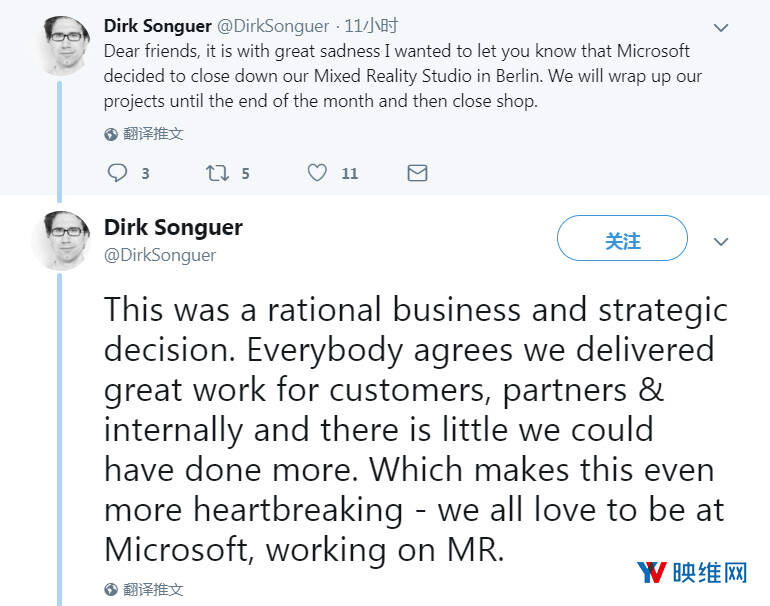
Task: Click Dirk Songuer name in first tweet
Action: click(x=156, y=25)
